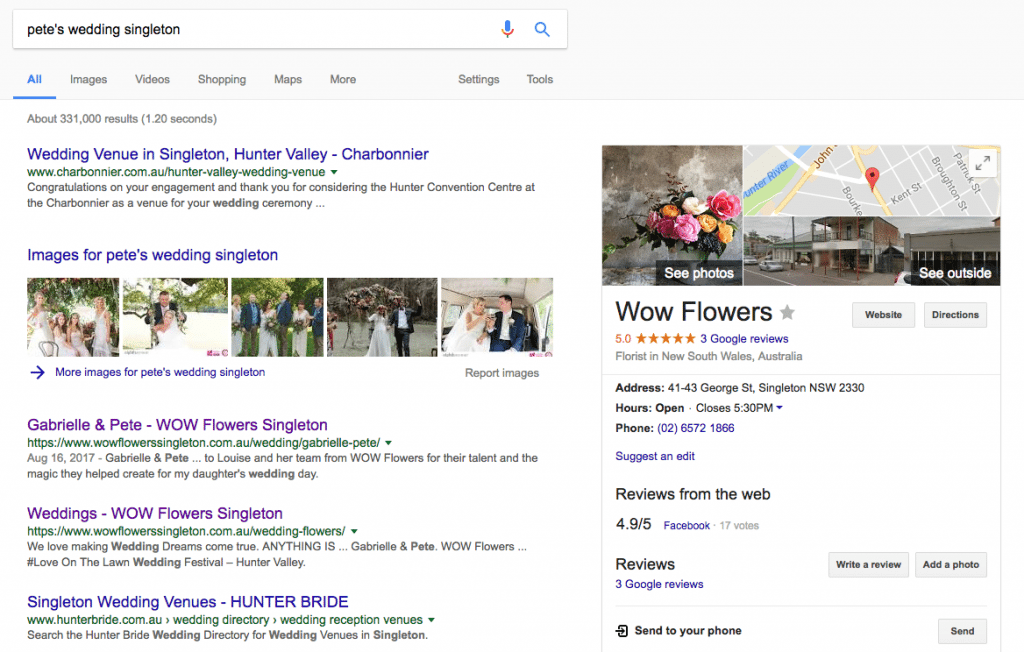The image size is (1024, 652).
Task: Click the red map pin marker
Action: [x=872, y=179]
